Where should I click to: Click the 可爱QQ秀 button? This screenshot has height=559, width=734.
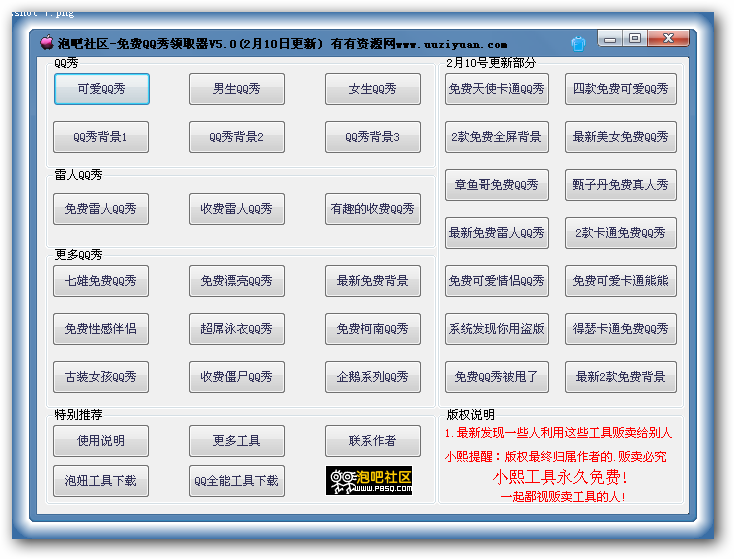click(102, 89)
